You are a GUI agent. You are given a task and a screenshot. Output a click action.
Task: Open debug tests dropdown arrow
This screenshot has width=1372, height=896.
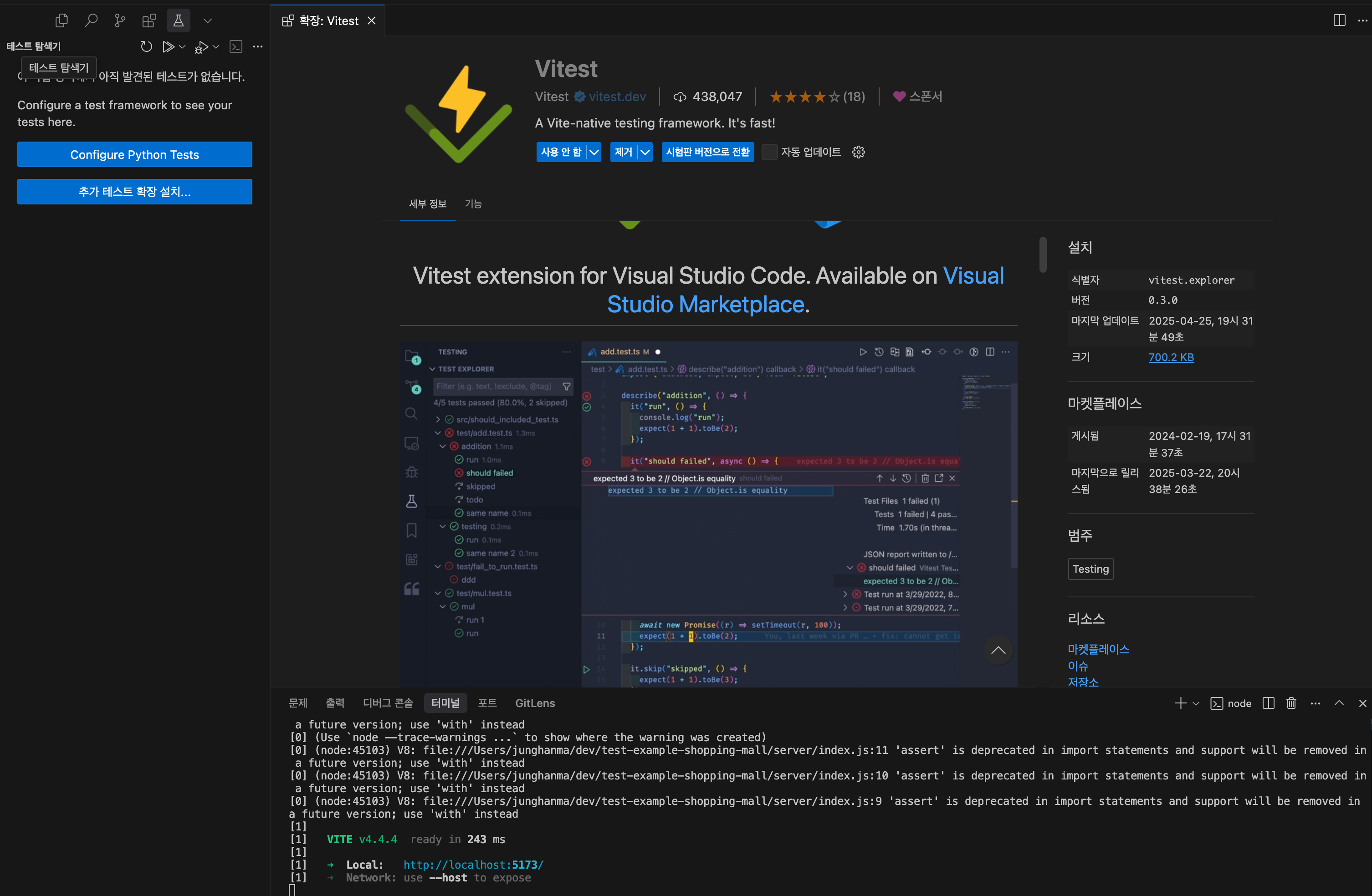(x=215, y=47)
